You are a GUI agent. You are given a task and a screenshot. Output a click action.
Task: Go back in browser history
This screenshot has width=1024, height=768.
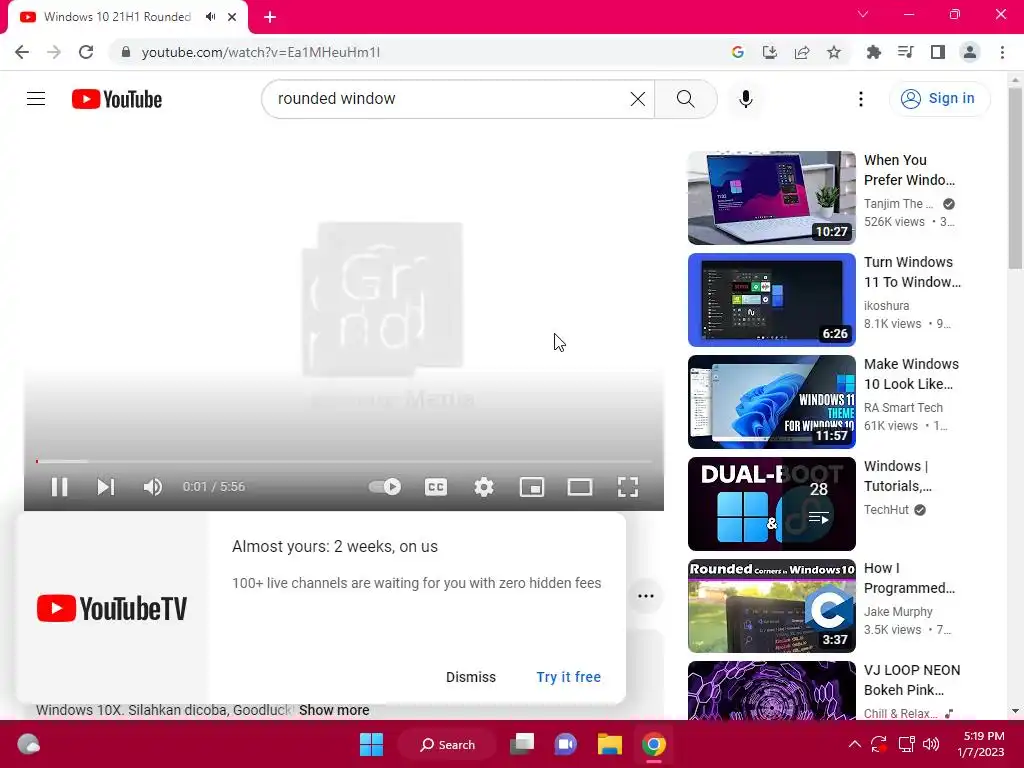(22, 52)
